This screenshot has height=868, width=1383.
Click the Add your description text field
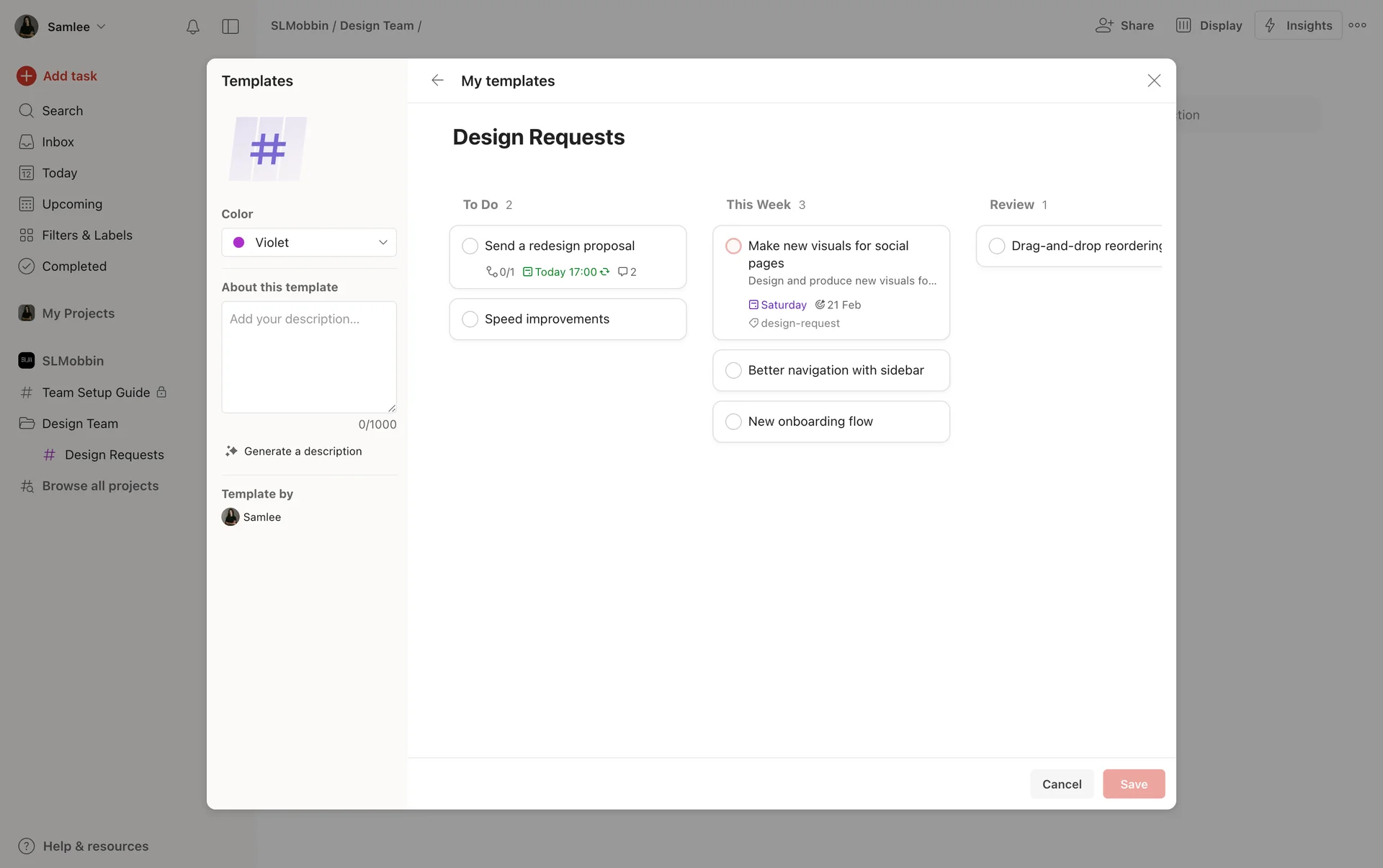(x=309, y=357)
